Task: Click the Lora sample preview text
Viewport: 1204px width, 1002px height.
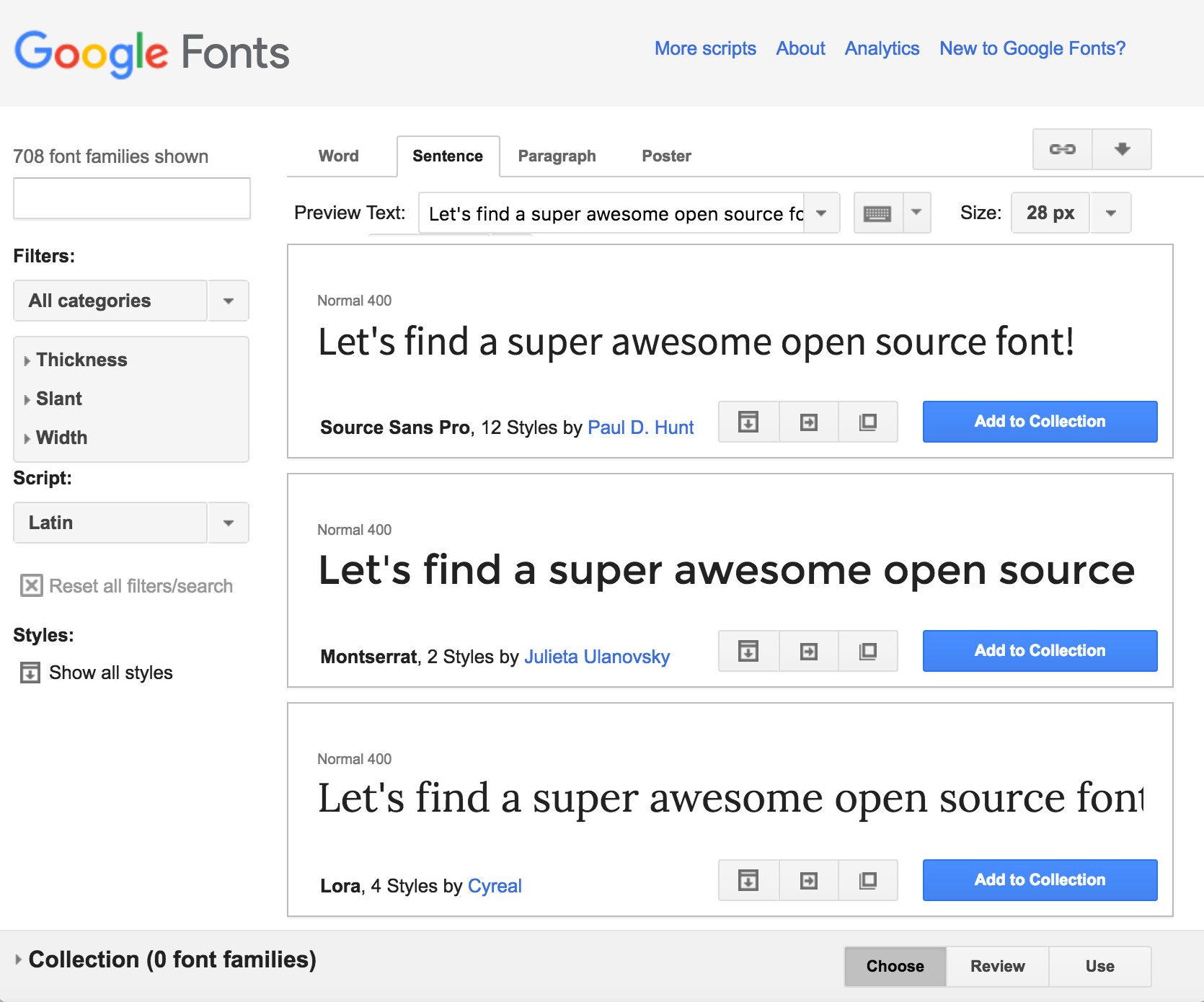Action: [x=731, y=799]
